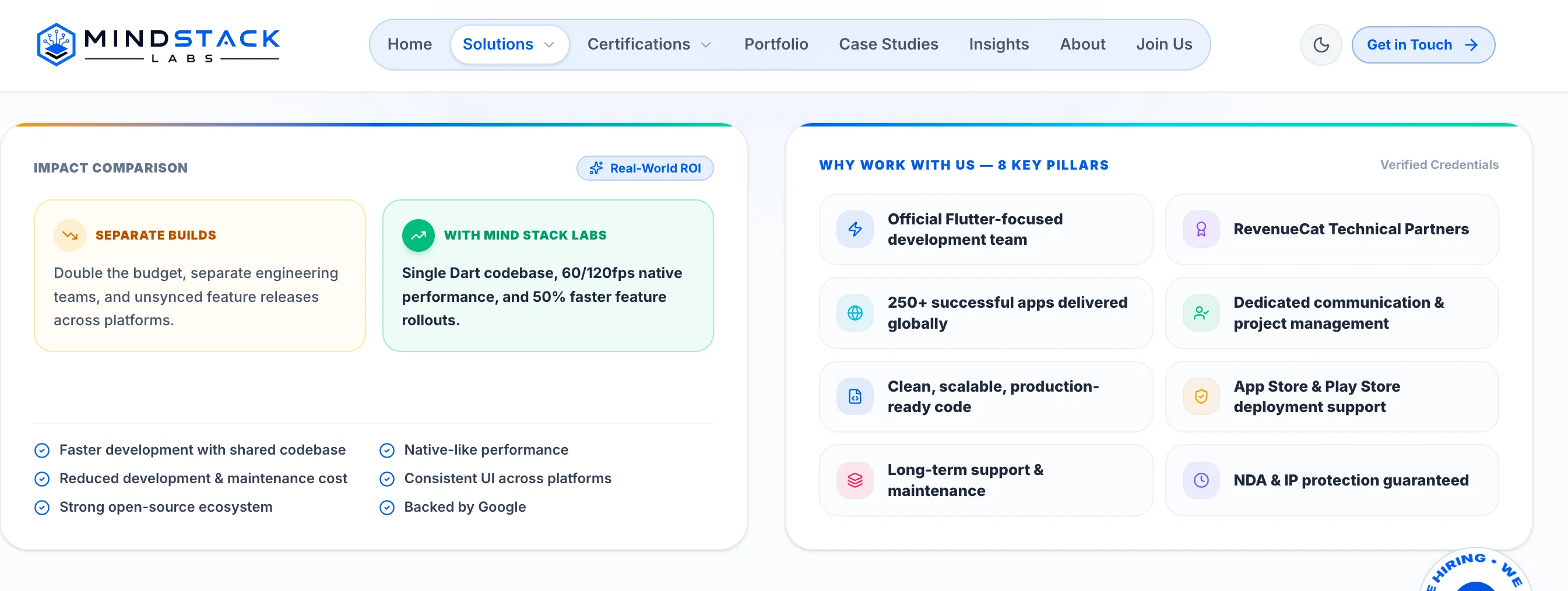Click the clock icon for NDA & IP protection
Screen dimensions: 1568x591
(1200, 480)
